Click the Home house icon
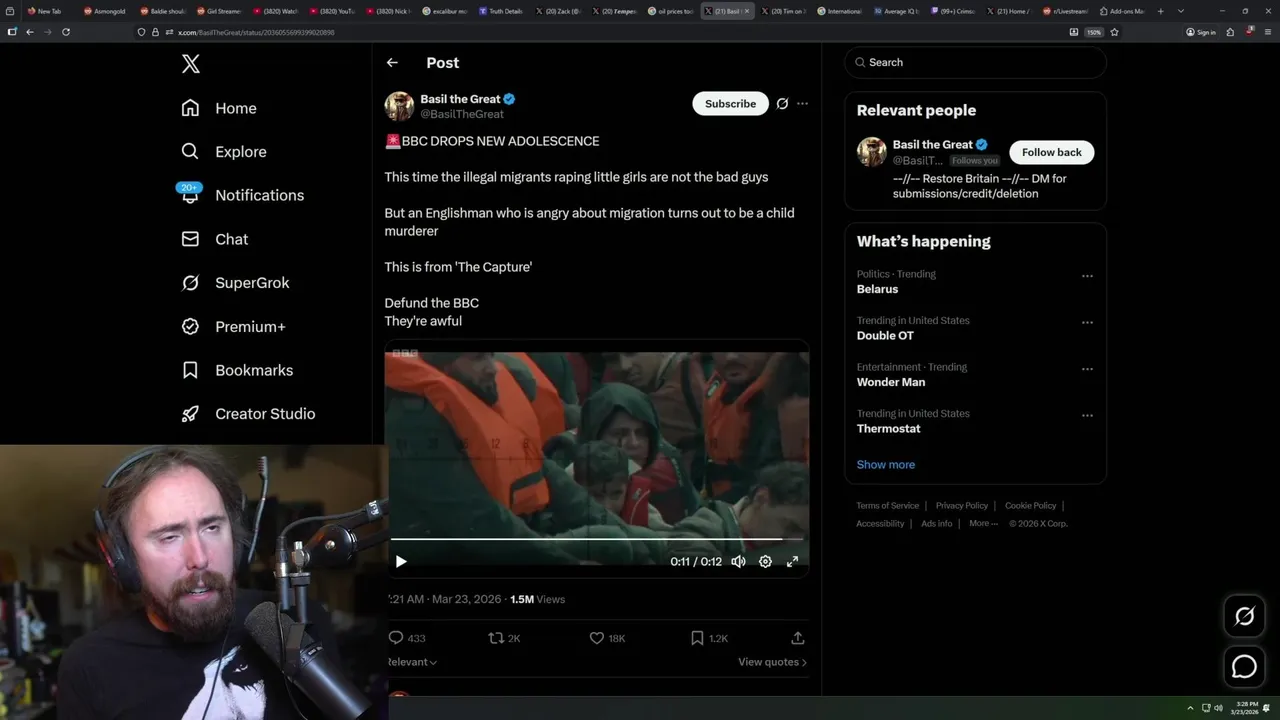 [x=190, y=108]
